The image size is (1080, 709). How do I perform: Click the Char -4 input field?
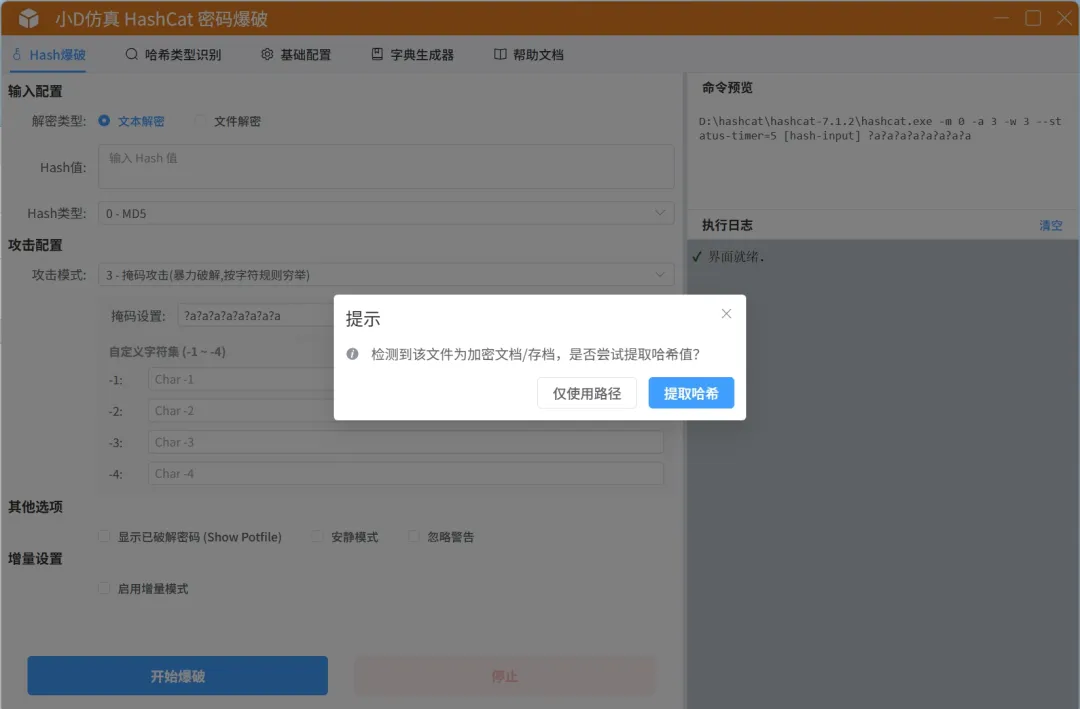pos(406,474)
